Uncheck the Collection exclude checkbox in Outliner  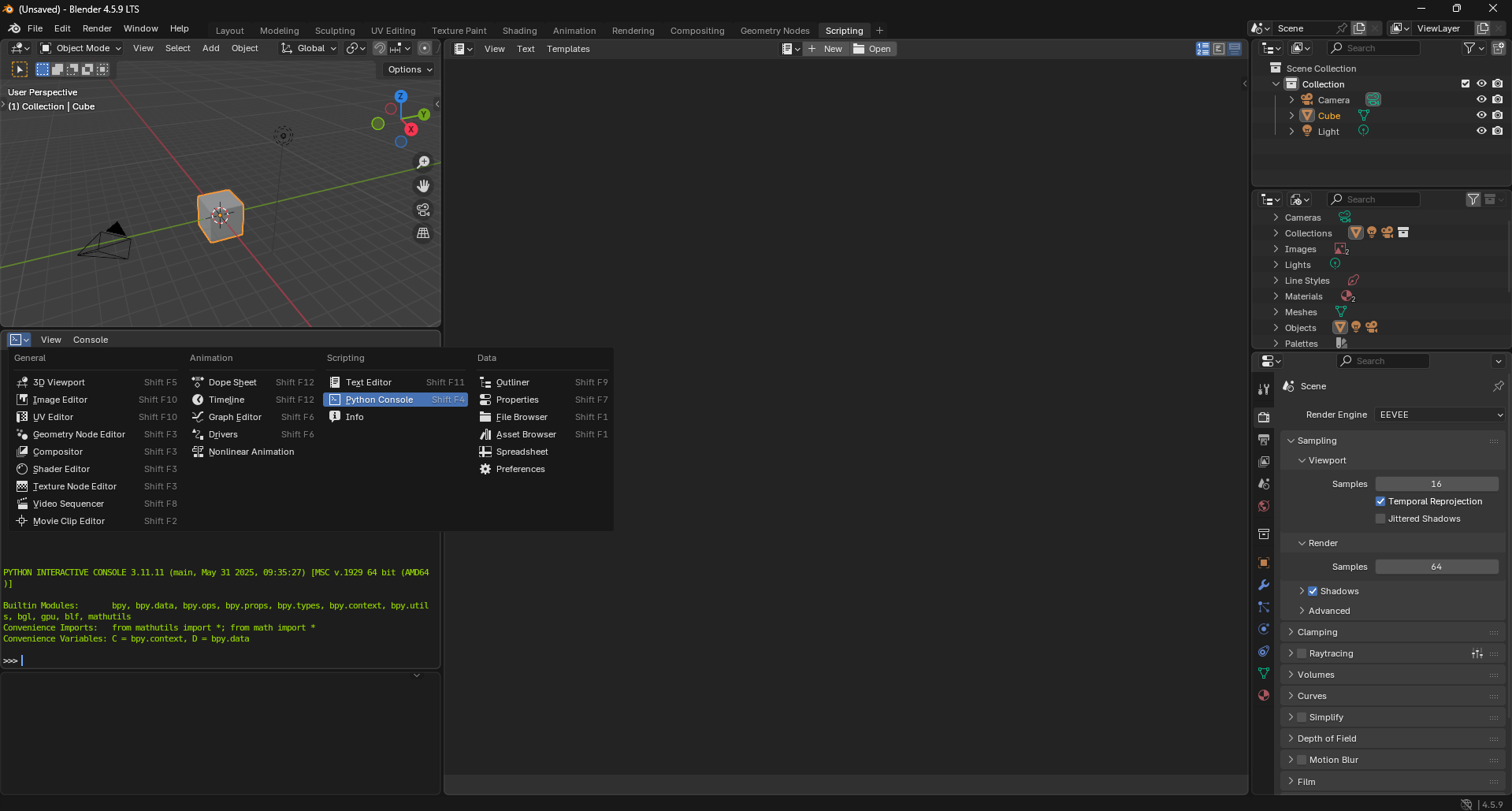(x=1466, y=84)
